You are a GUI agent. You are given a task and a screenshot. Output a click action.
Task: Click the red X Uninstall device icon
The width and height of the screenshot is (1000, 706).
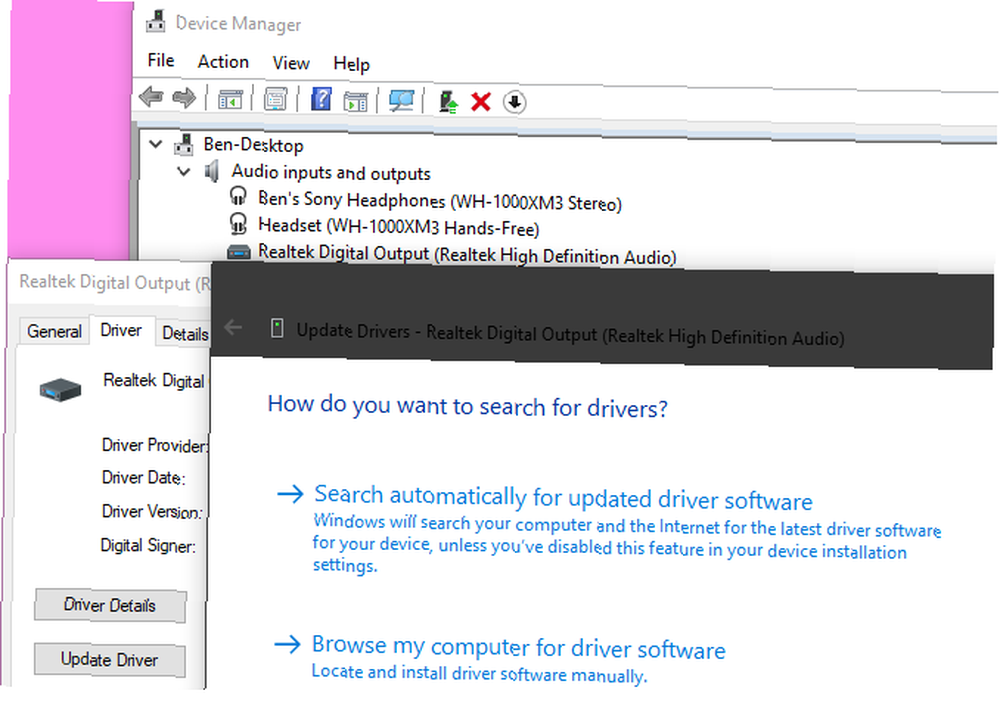[480, 101]
